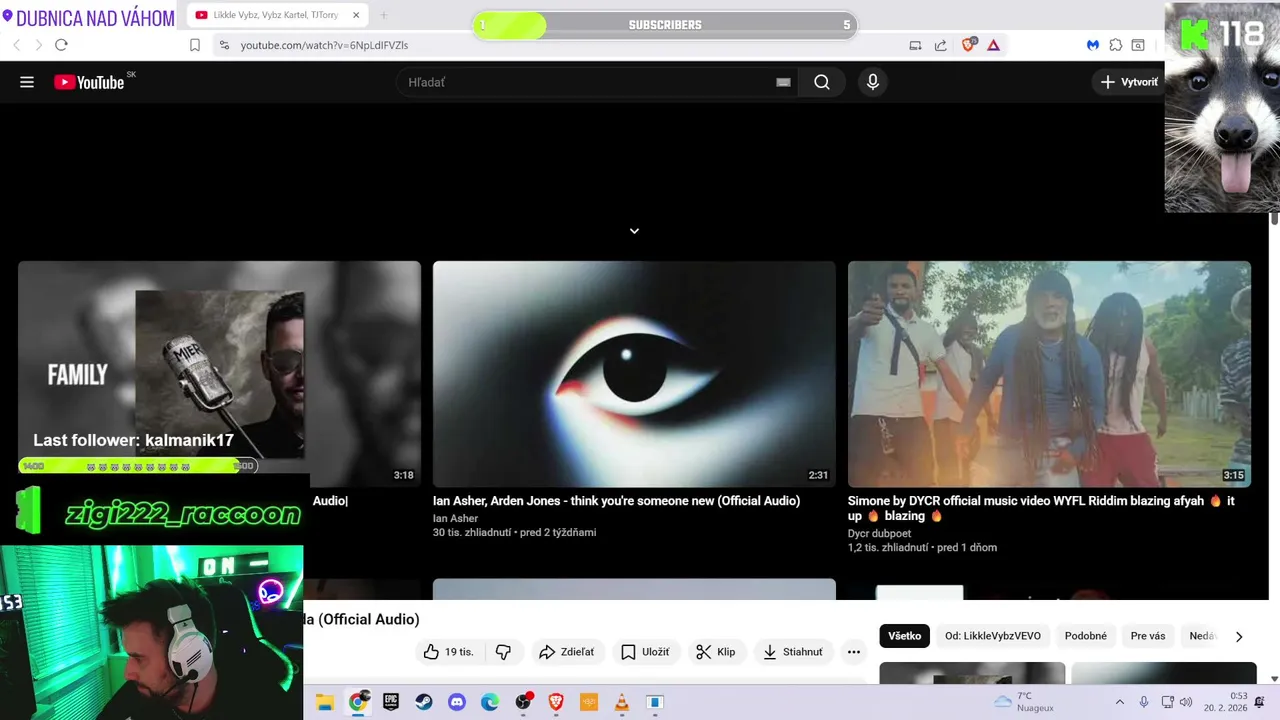Image resolution: width=1280 pixels, height=720 pixels.
Task: Open the volume speaker tray icon
Action: (1186, 702)
